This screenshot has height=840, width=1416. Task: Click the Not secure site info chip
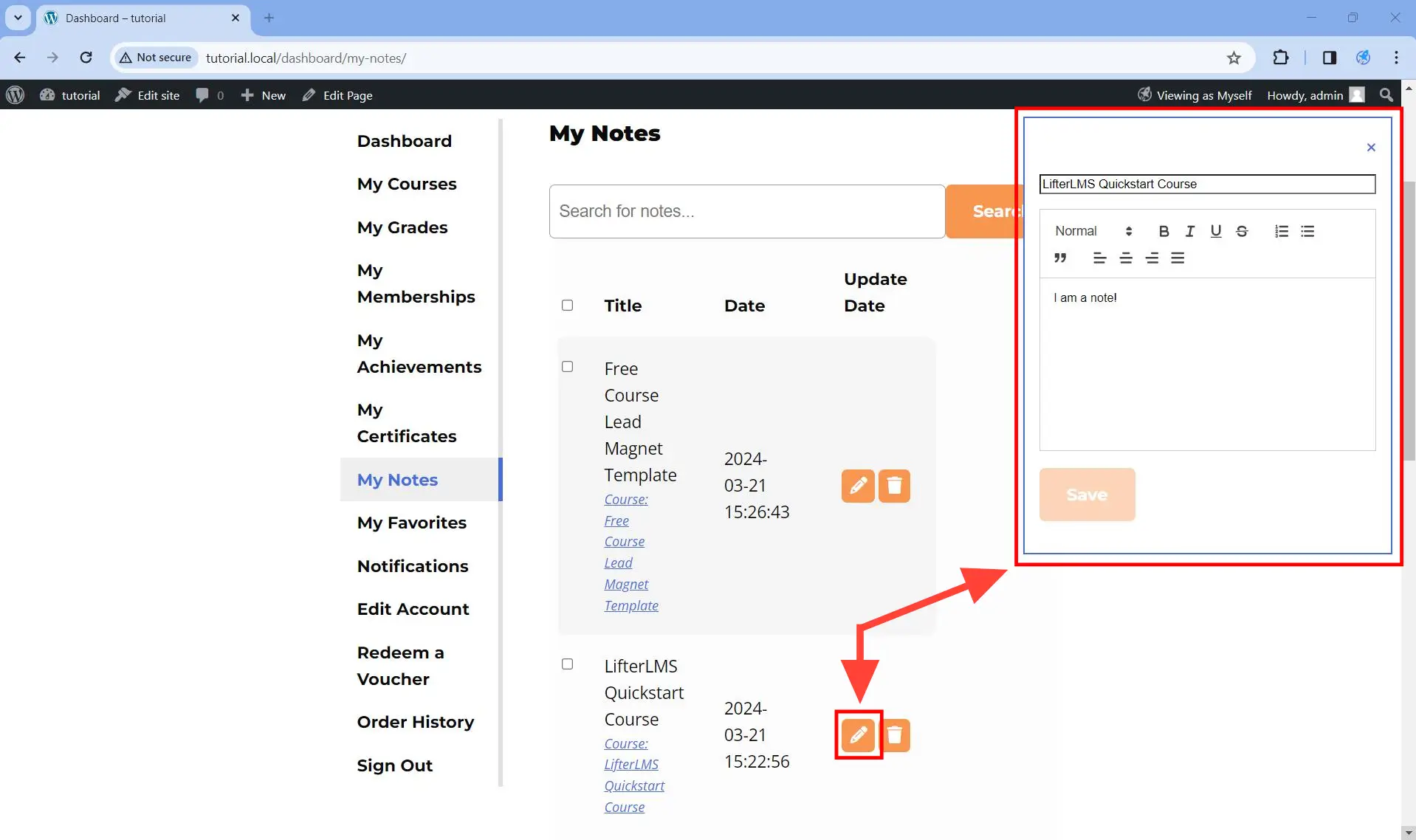point(156,58)
